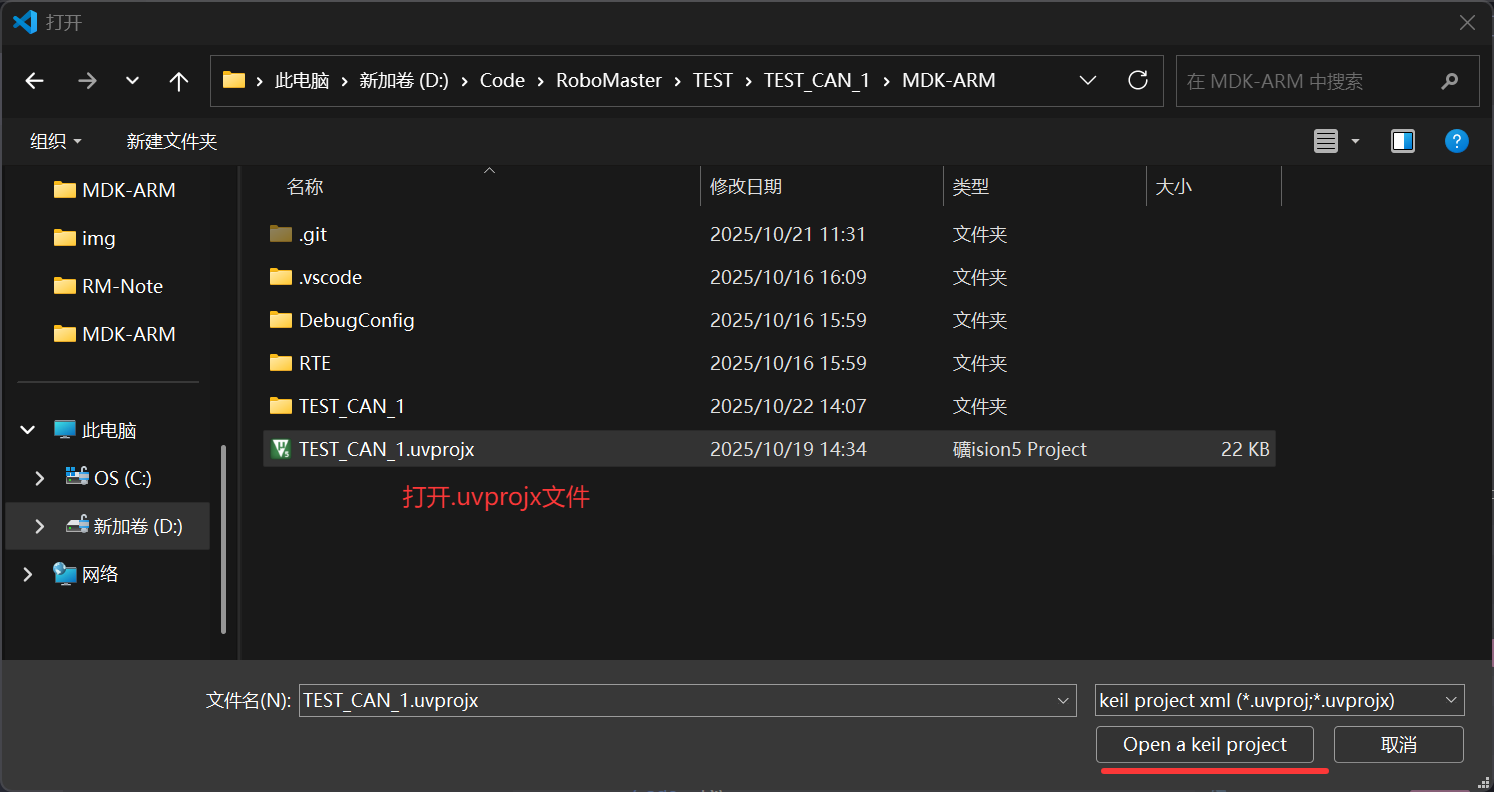Viewport: 1494px width, 792px height.
Task: Click search magnifier in MDK-ARM search box
Action: [x=1449, y=81]
